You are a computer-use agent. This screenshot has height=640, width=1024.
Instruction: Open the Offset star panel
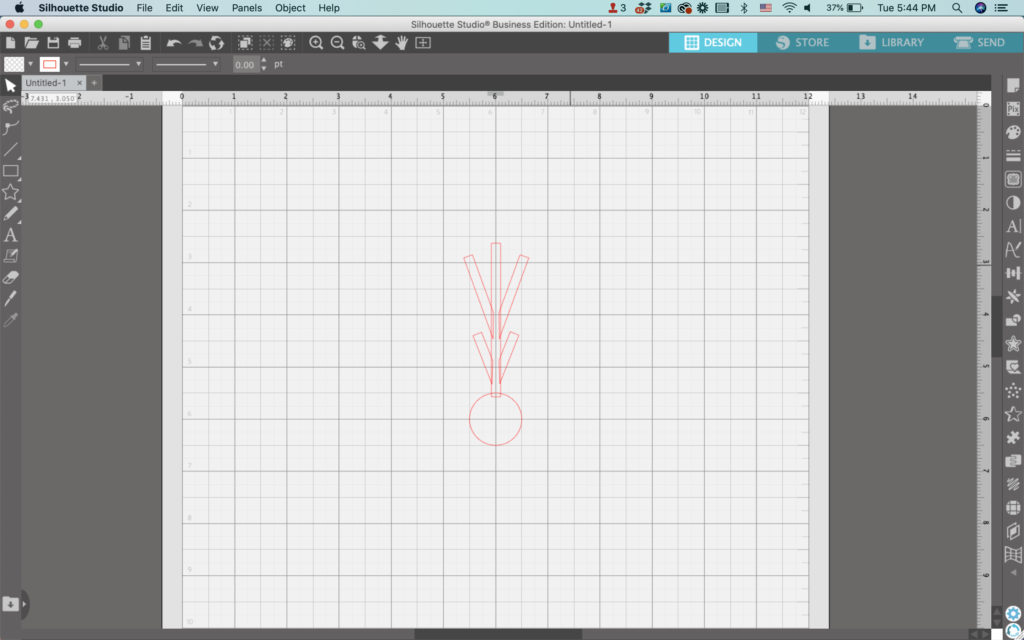(1013, 344)
